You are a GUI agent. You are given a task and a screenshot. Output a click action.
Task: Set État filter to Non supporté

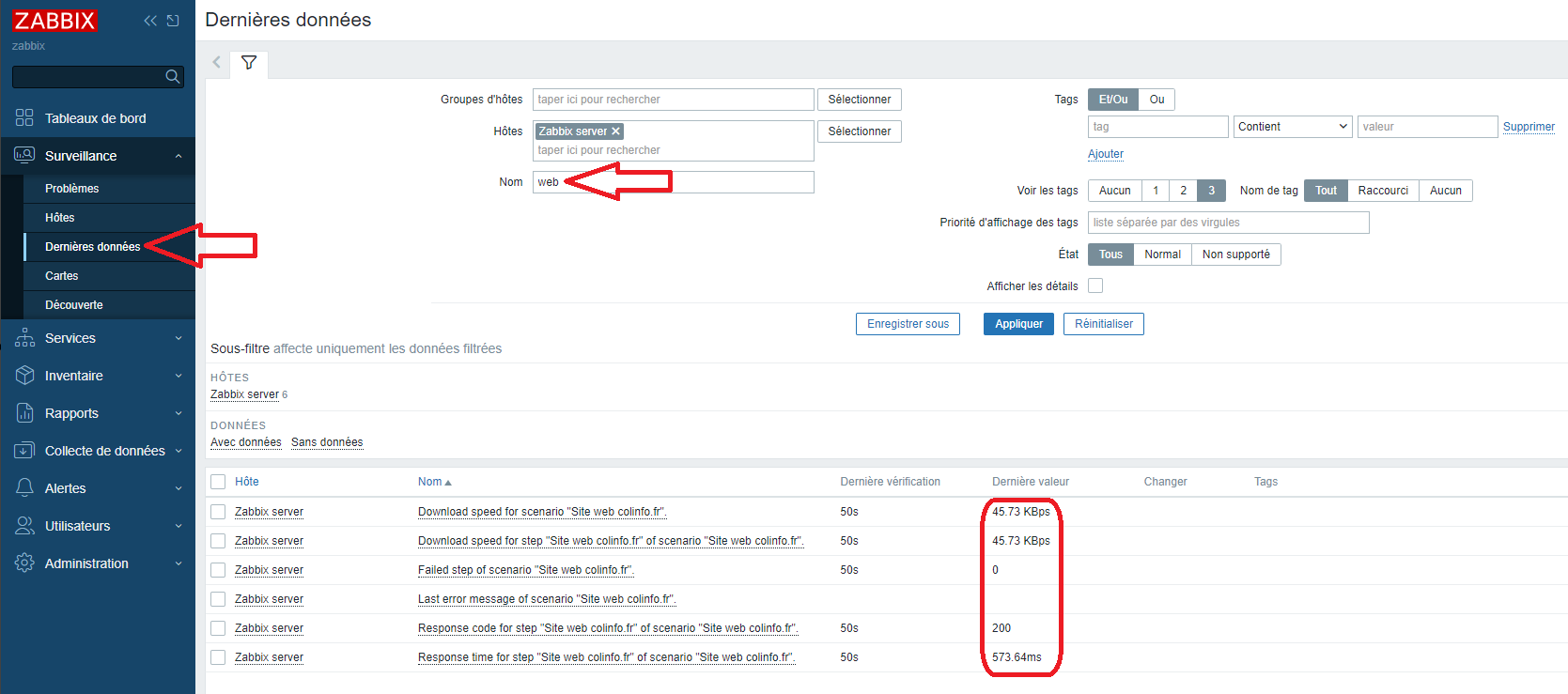tap(1235, 254)
